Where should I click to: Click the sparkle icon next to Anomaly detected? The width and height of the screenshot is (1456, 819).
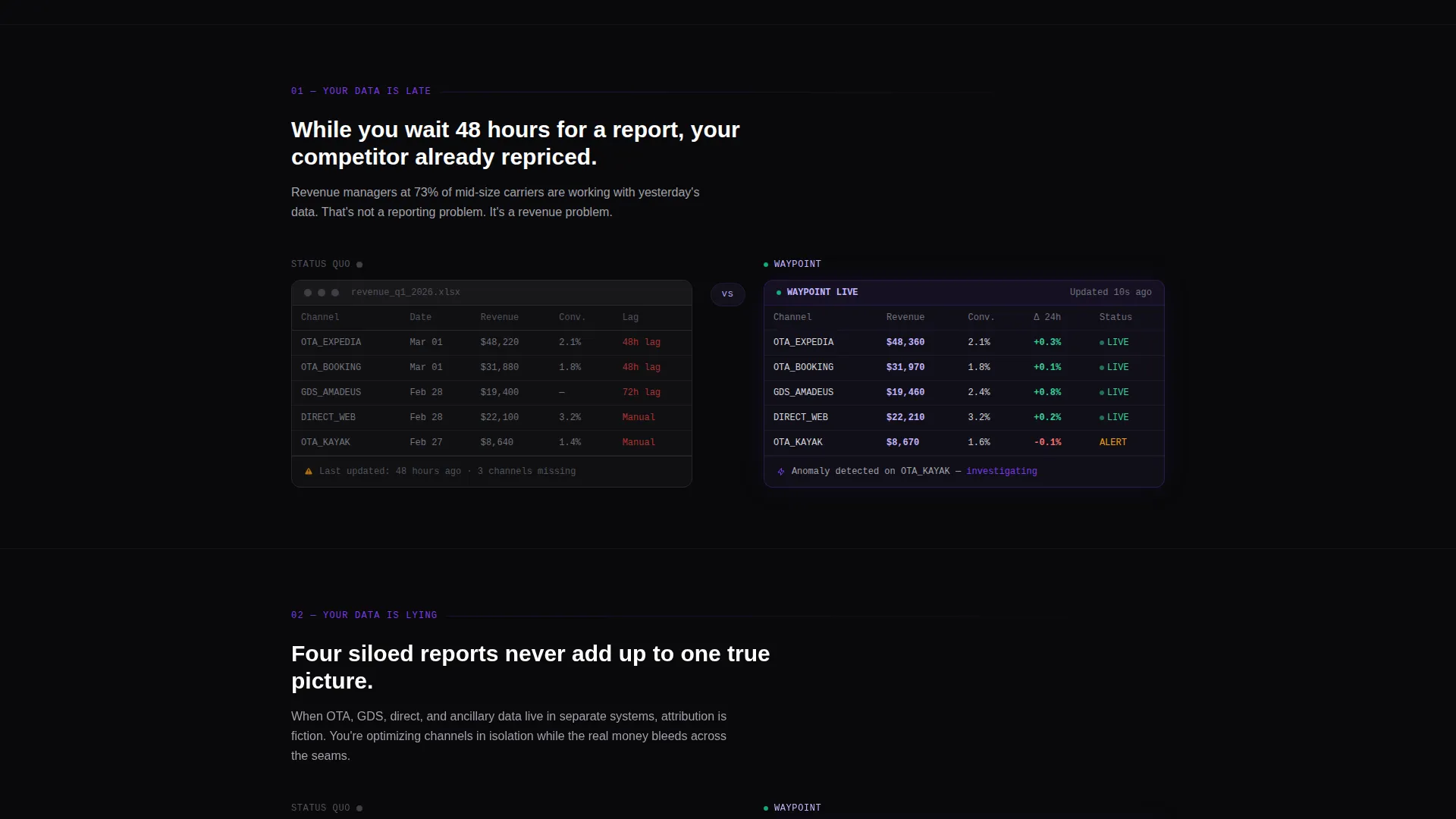[x=781, y=472]
